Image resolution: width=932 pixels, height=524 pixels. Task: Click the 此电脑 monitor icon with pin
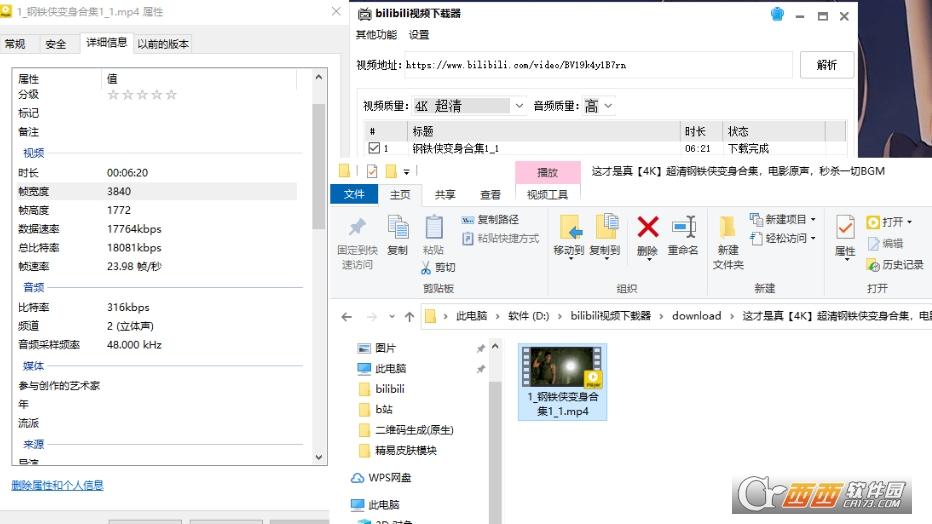point(364,368)
